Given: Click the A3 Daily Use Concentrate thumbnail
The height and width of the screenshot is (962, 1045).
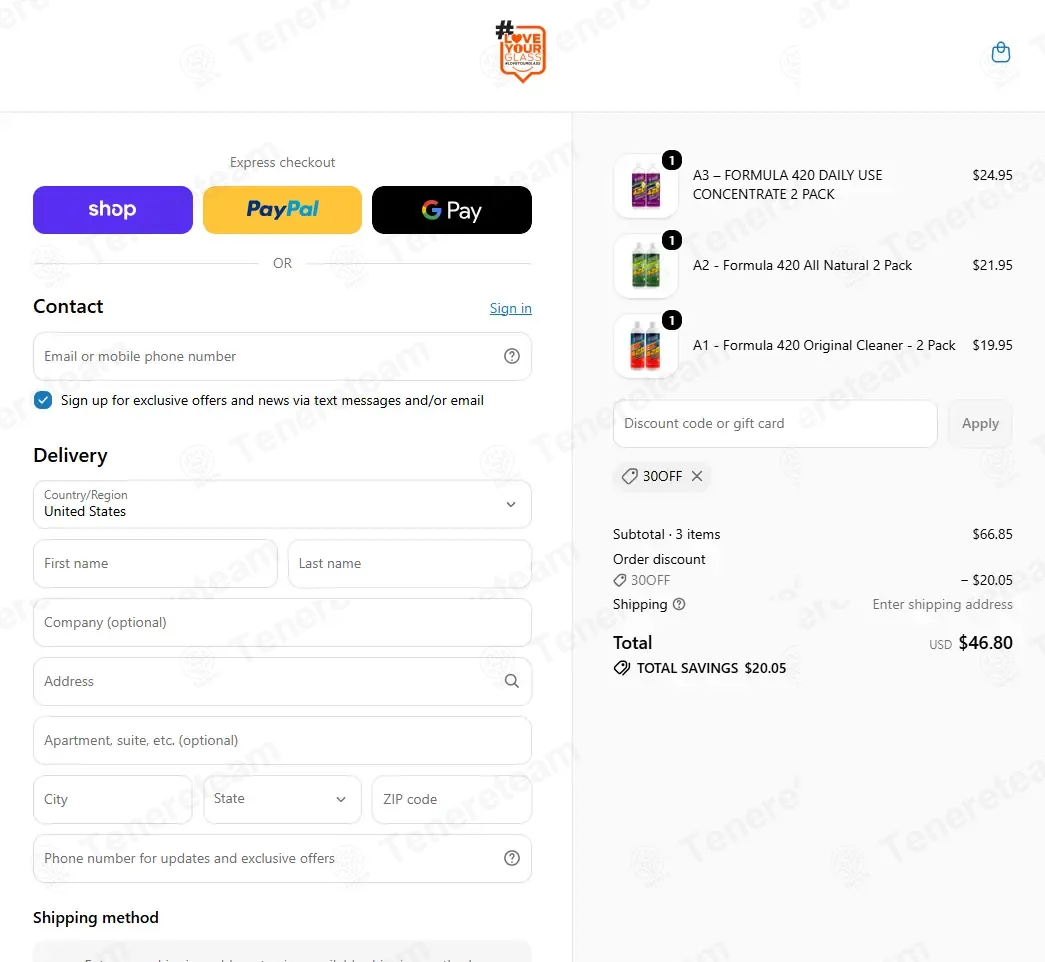Looking at the screenshot, I should (x=646, y=186).
